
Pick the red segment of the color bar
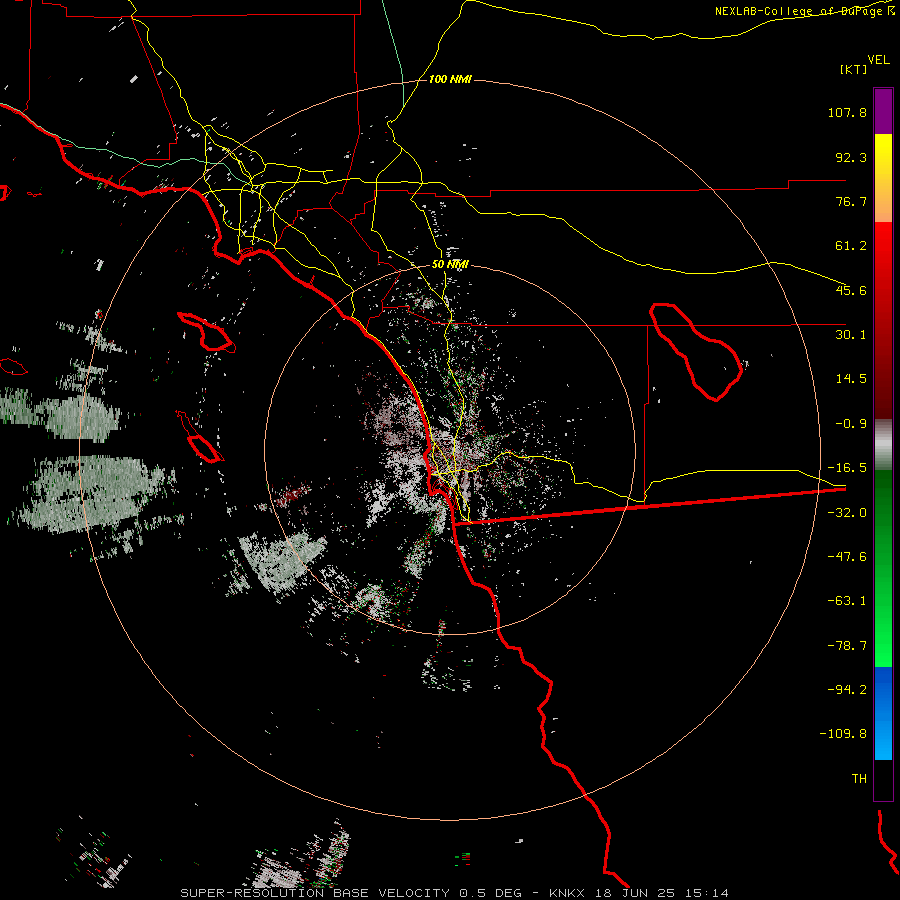pos(883,320)
